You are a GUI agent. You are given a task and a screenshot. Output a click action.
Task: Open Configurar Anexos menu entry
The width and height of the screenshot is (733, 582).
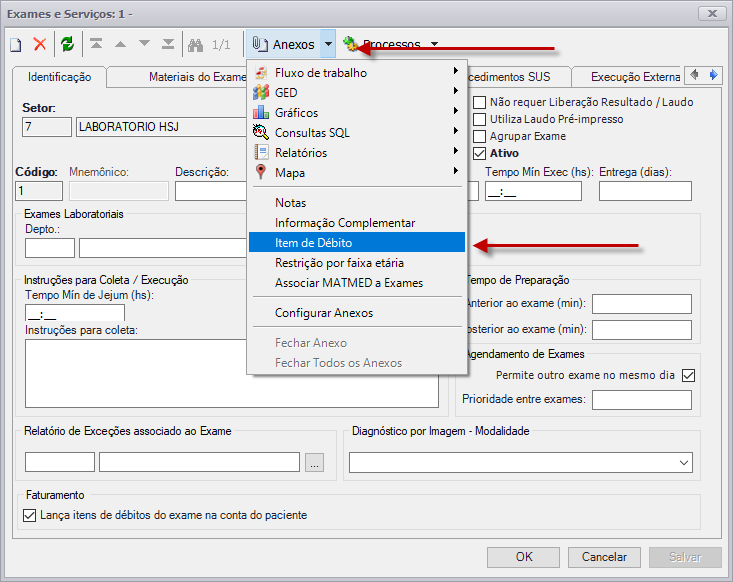[357, 313]
